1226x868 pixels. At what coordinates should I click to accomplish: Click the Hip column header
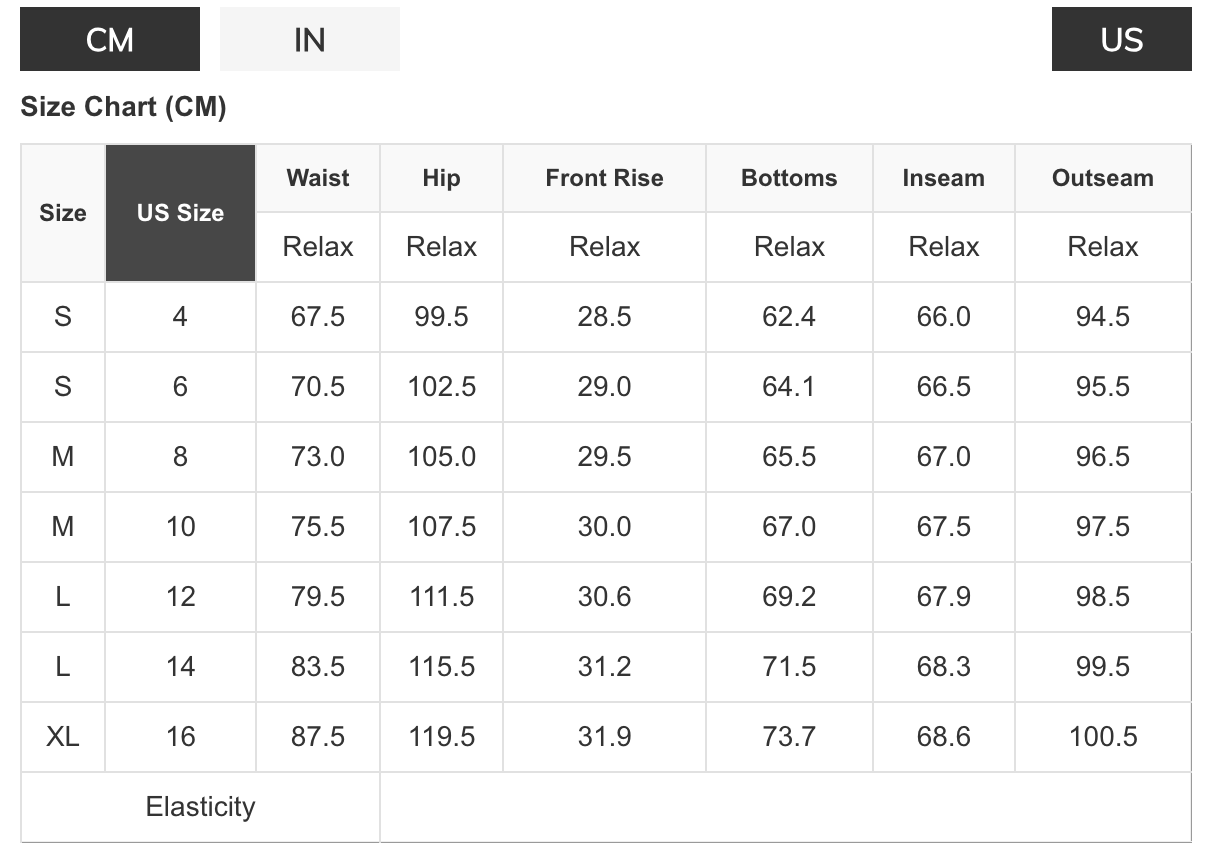click(x=441, y=178)
